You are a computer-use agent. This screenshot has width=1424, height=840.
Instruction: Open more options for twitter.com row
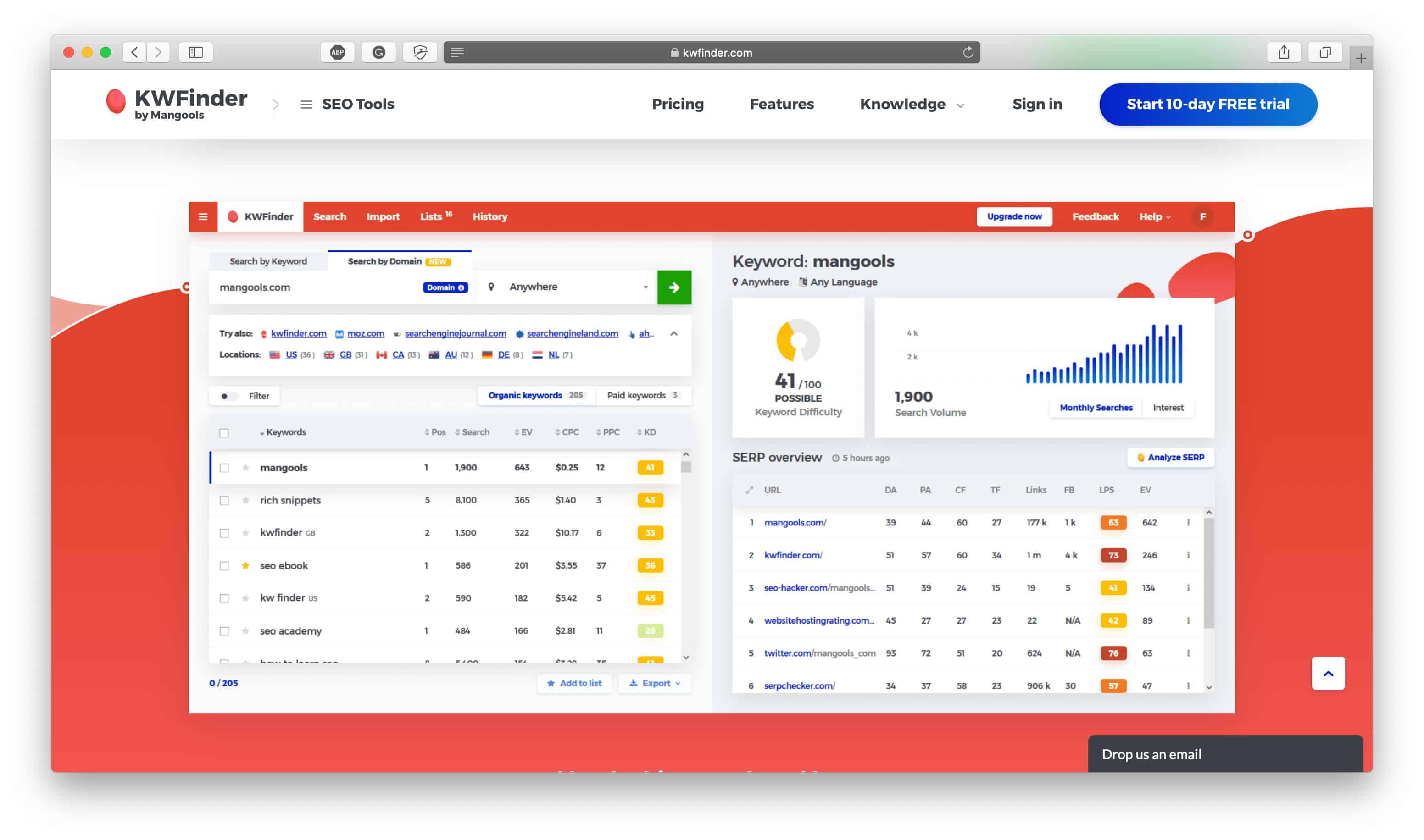(x=1188, y=653)
